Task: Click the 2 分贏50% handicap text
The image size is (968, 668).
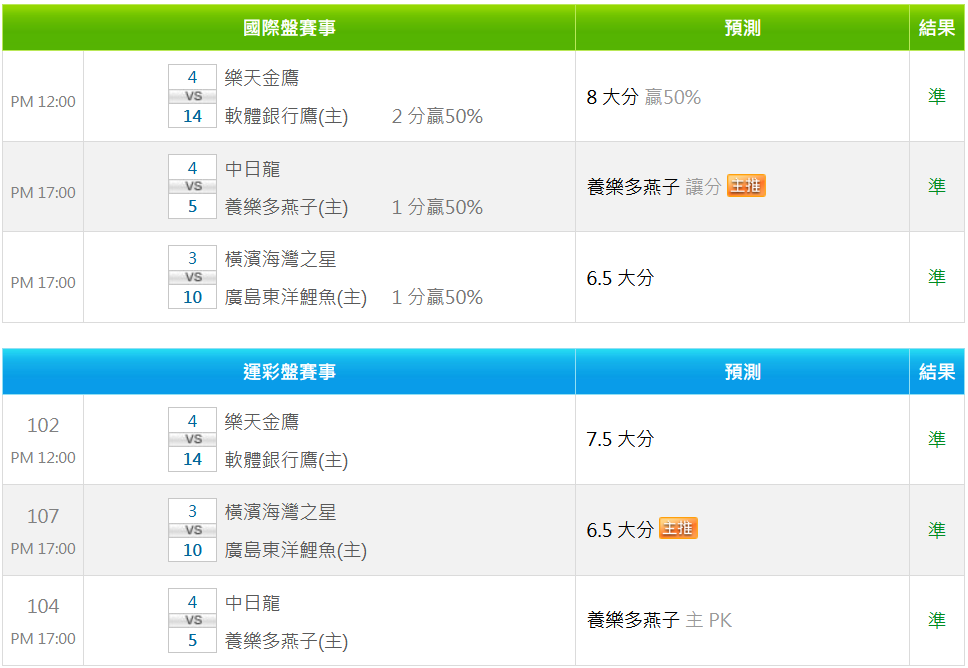Action: tap(437, 116)
